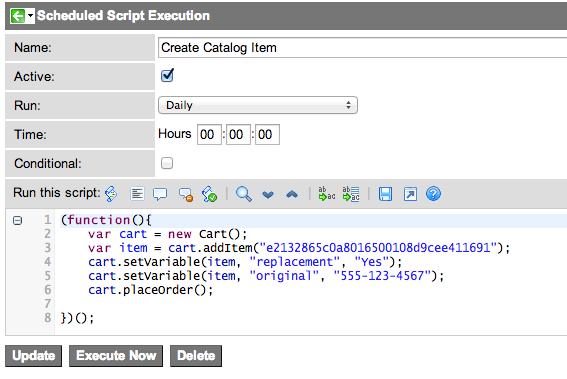
Task: Collapse code fold on line 1
Action: (17, 220)
